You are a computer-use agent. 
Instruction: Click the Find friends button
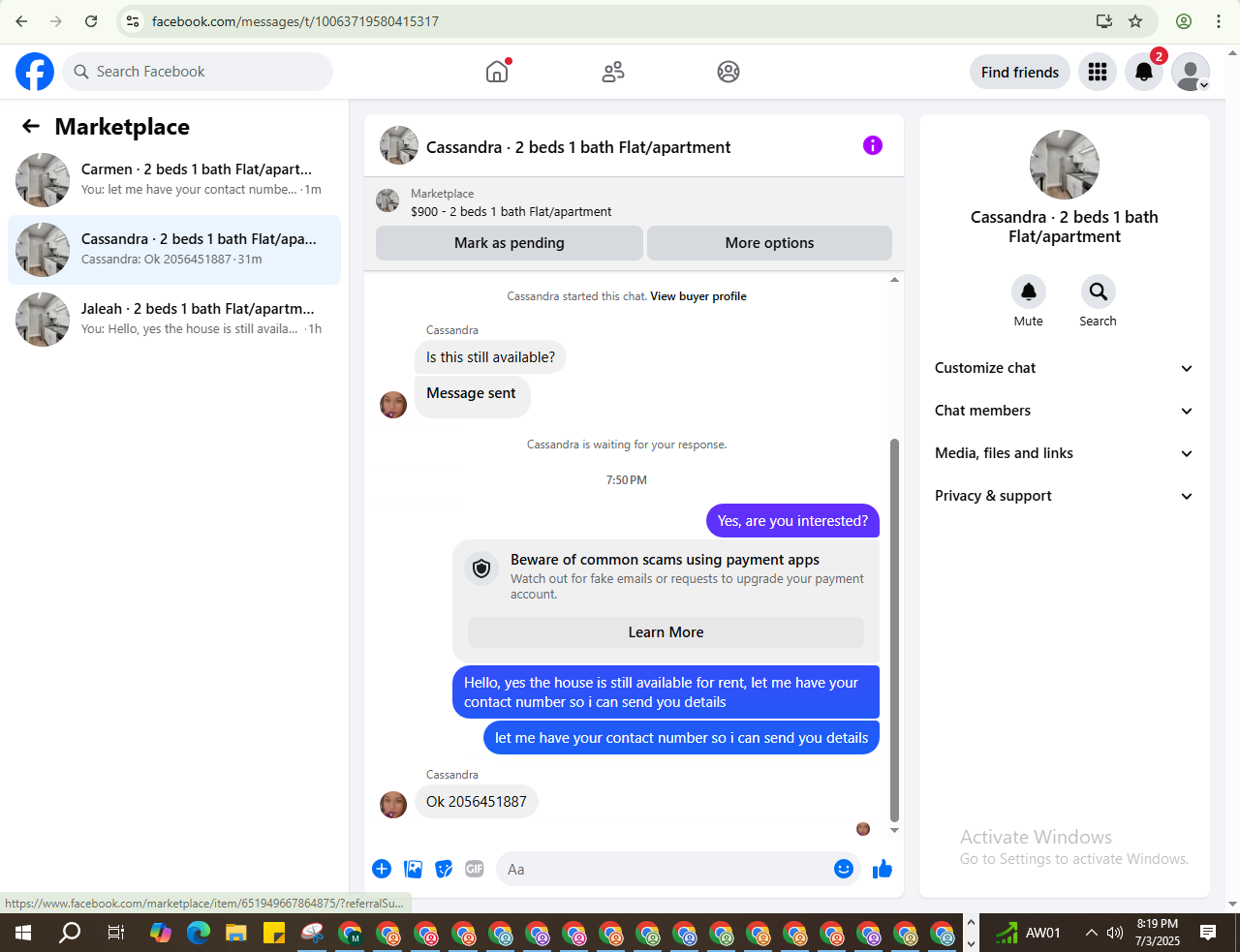[1020, 73]
